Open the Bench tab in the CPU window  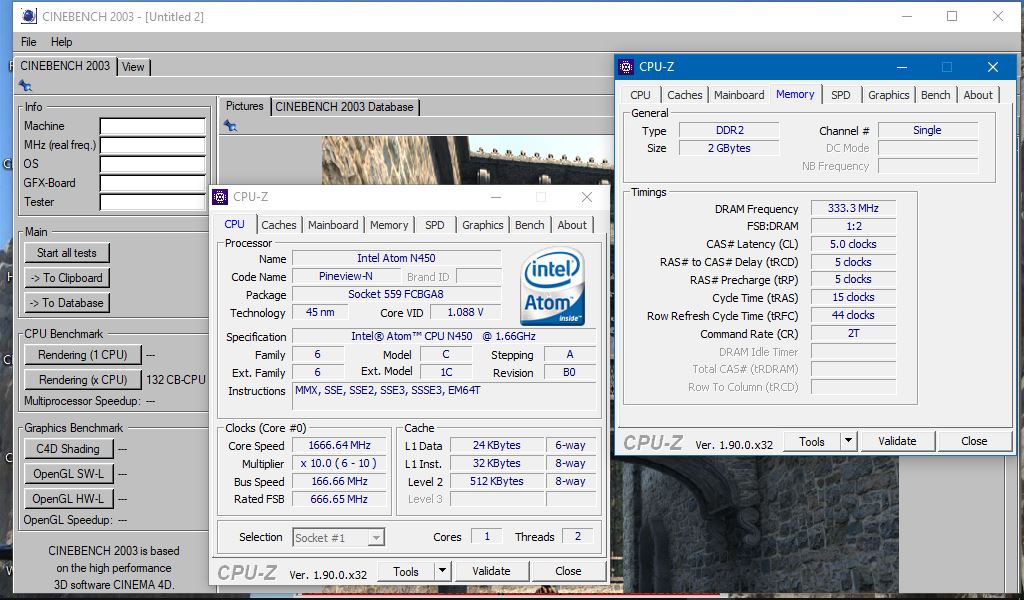point(529,225)
